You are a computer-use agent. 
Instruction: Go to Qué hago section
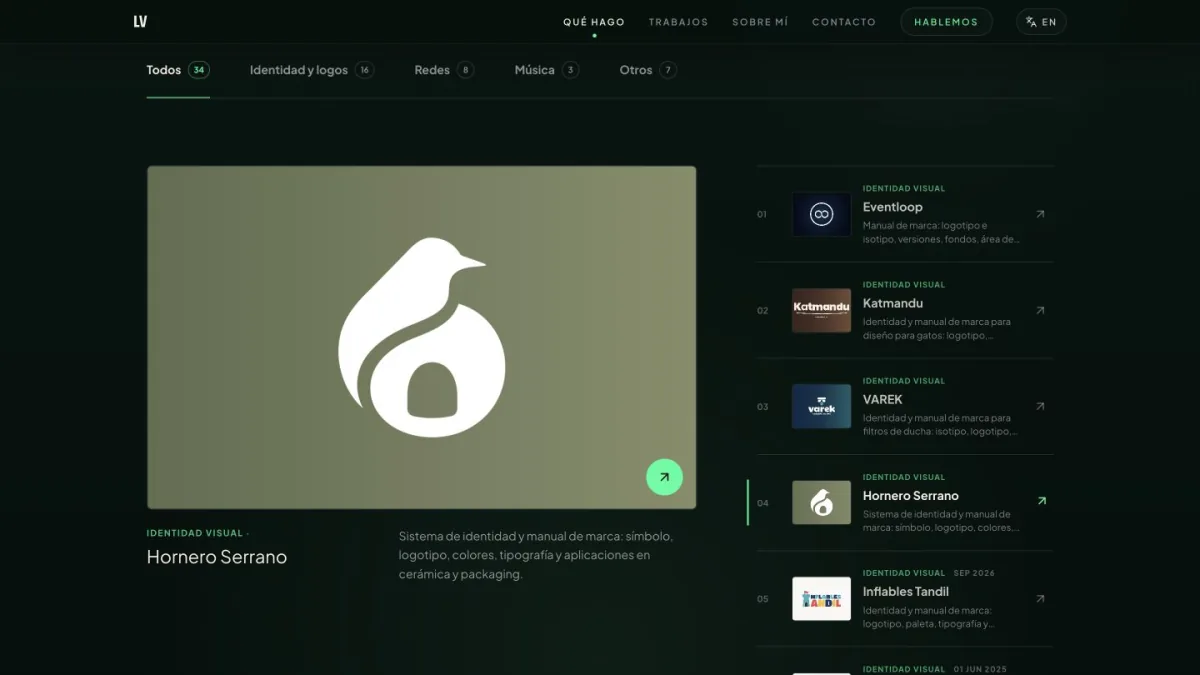coord(594,22)
